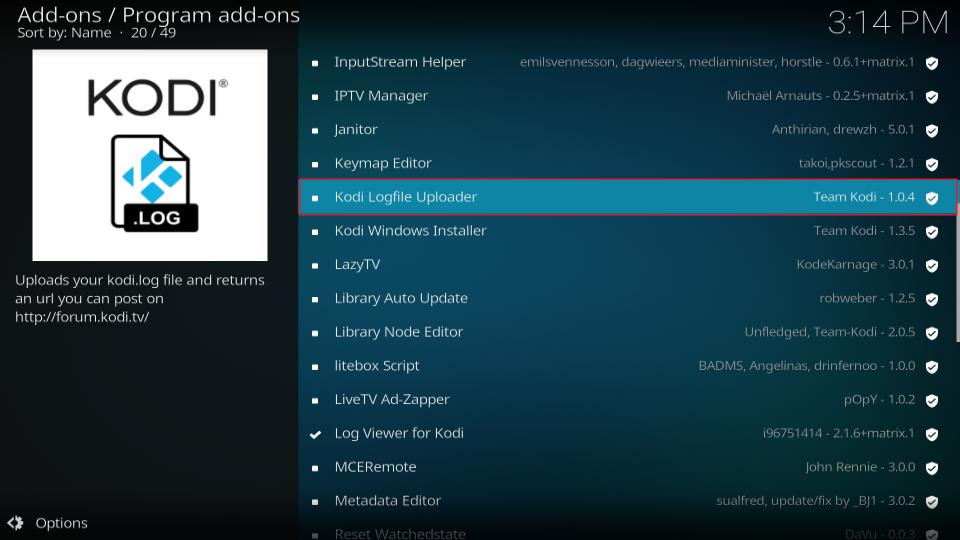Viewport: 960px width, 540px height.
Task: Click verified shield icon for Log Viewer for Kodi
Action: pos(932,434)
